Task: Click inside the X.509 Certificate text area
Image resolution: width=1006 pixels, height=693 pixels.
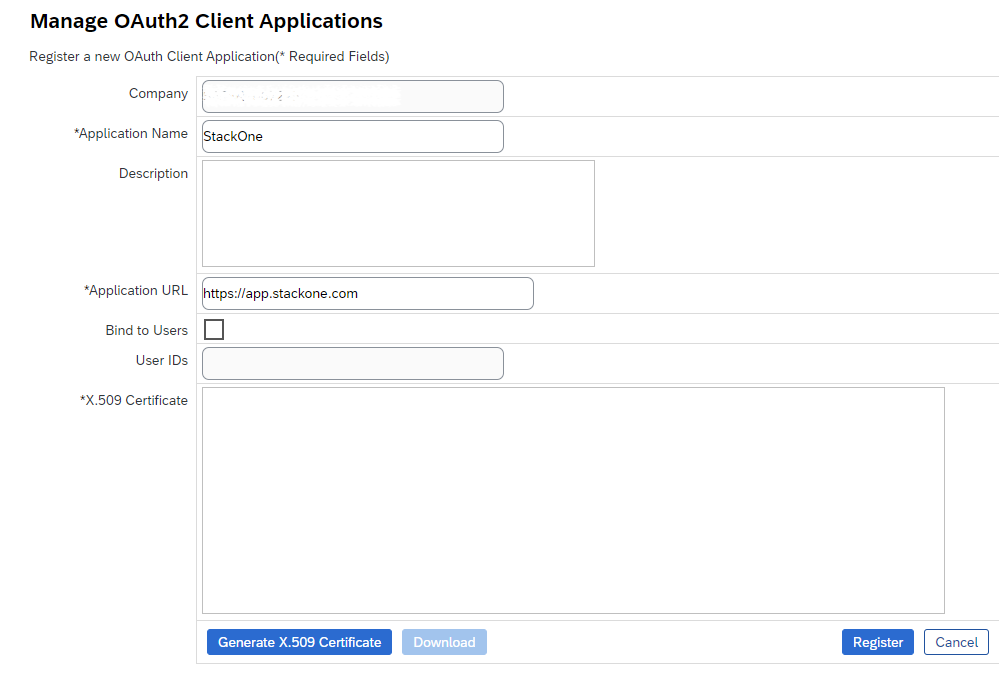Action: click(x=573, y=500)
